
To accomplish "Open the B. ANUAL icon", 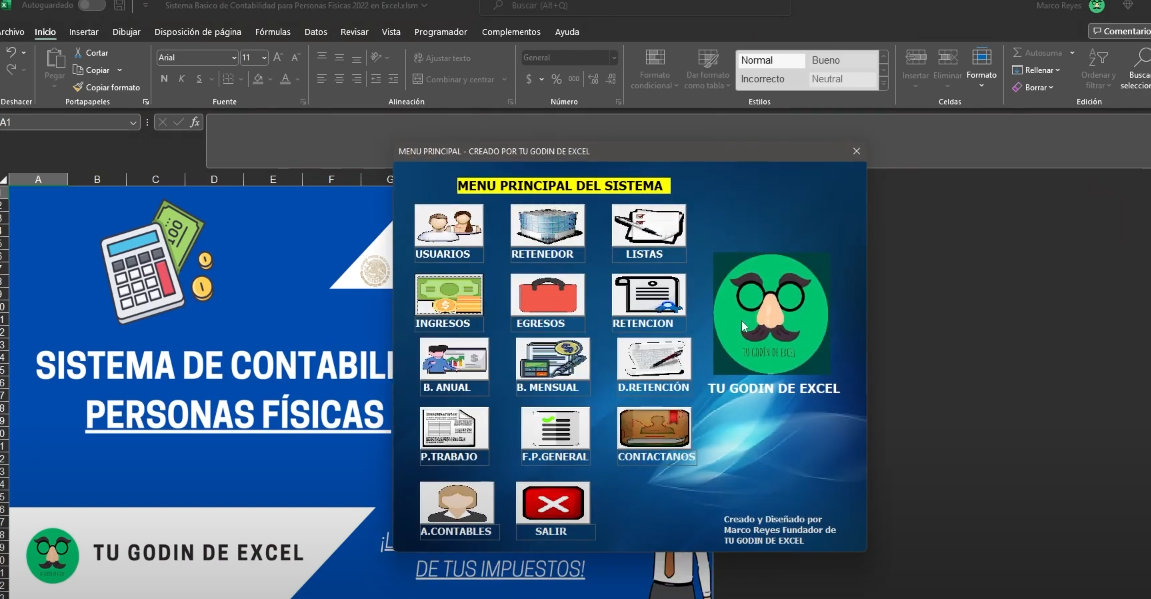I will pyautogui.click(x=454, y=359).
